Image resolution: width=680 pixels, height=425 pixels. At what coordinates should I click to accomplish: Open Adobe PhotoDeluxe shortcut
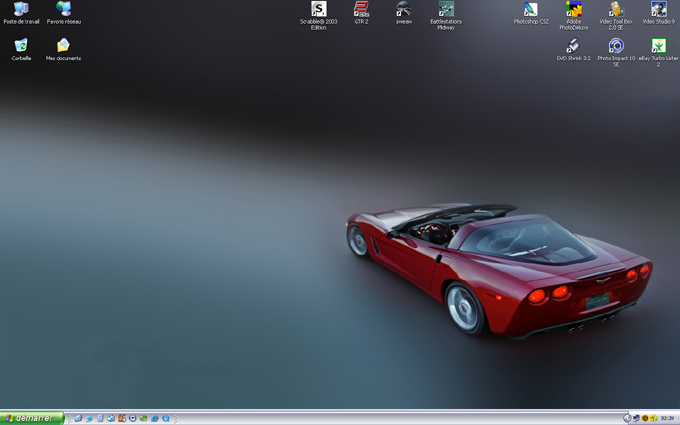tap(574, 10)
